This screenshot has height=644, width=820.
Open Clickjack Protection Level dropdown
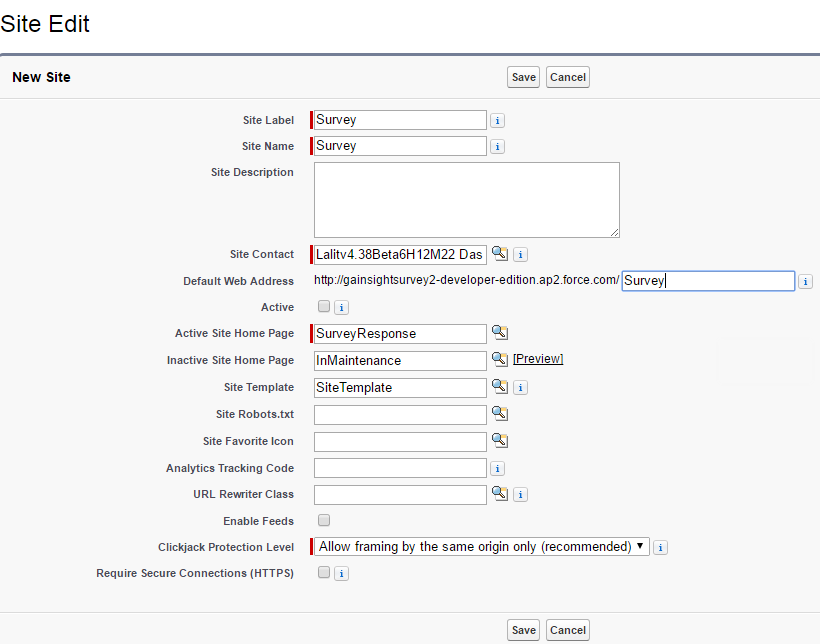482,547
